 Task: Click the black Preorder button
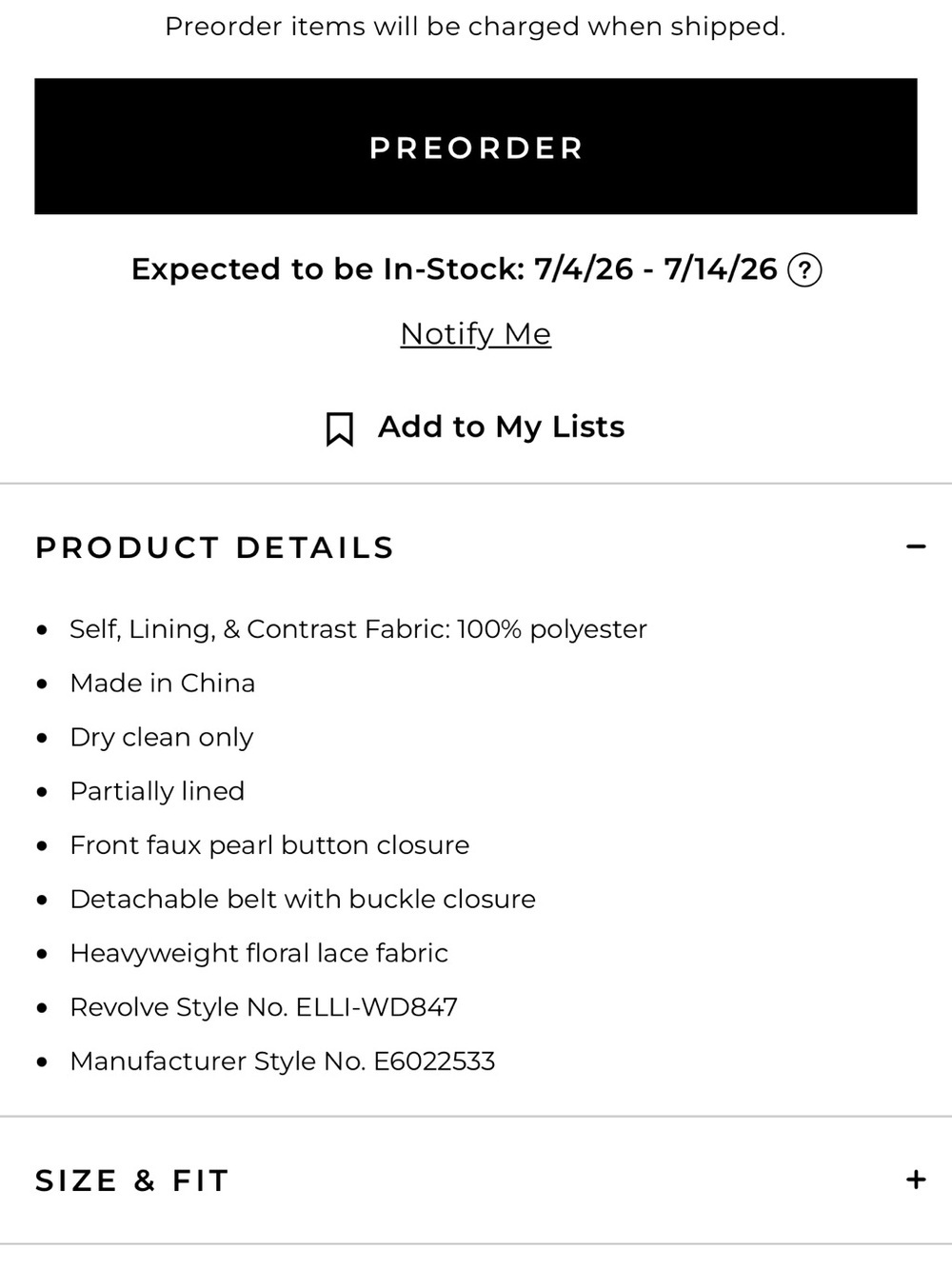point(476,147)
